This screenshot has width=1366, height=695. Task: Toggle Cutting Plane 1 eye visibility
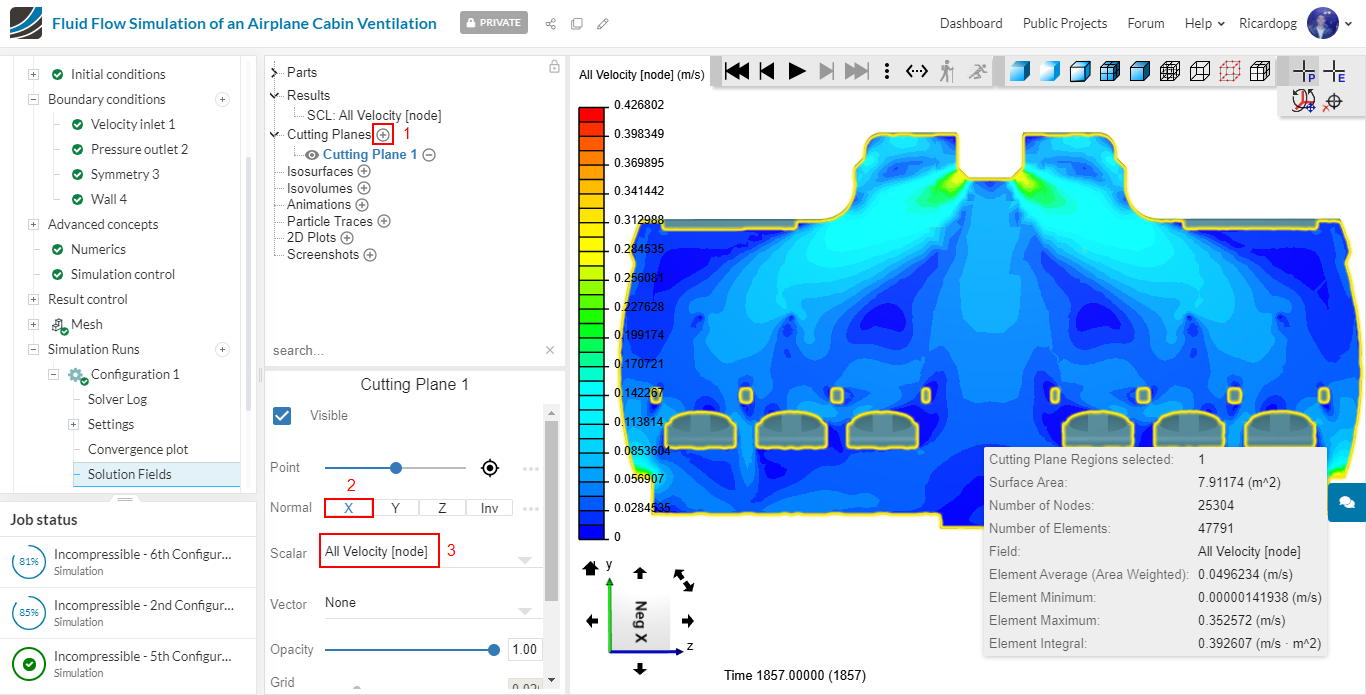click(312, 155)
